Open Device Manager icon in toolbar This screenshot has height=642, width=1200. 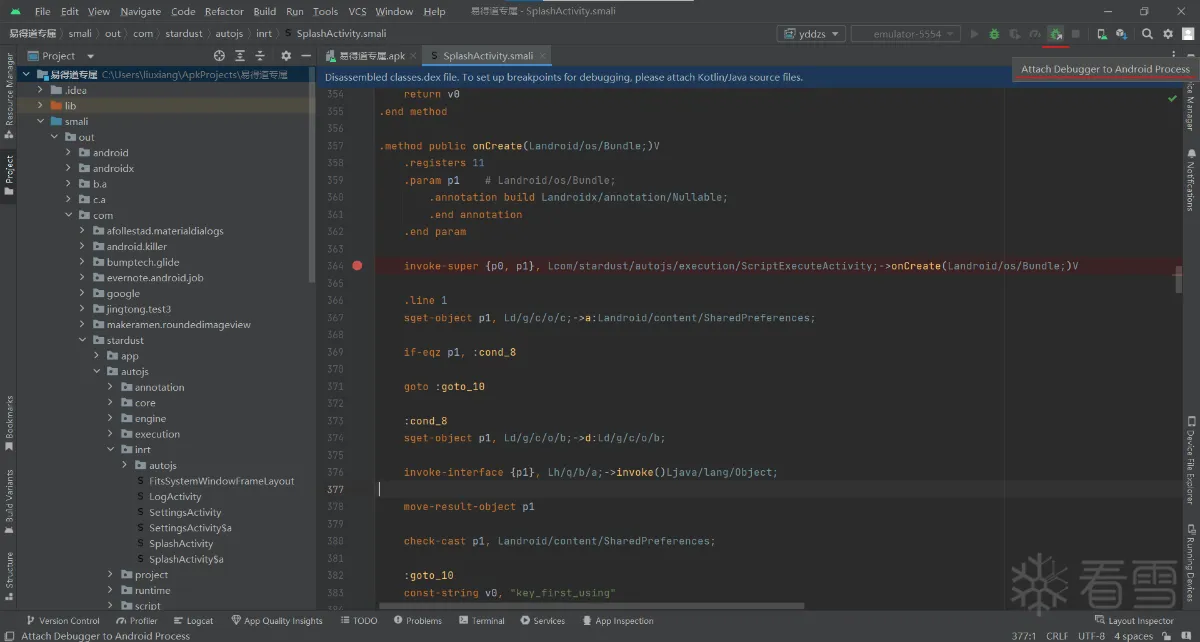(1101, 34)
